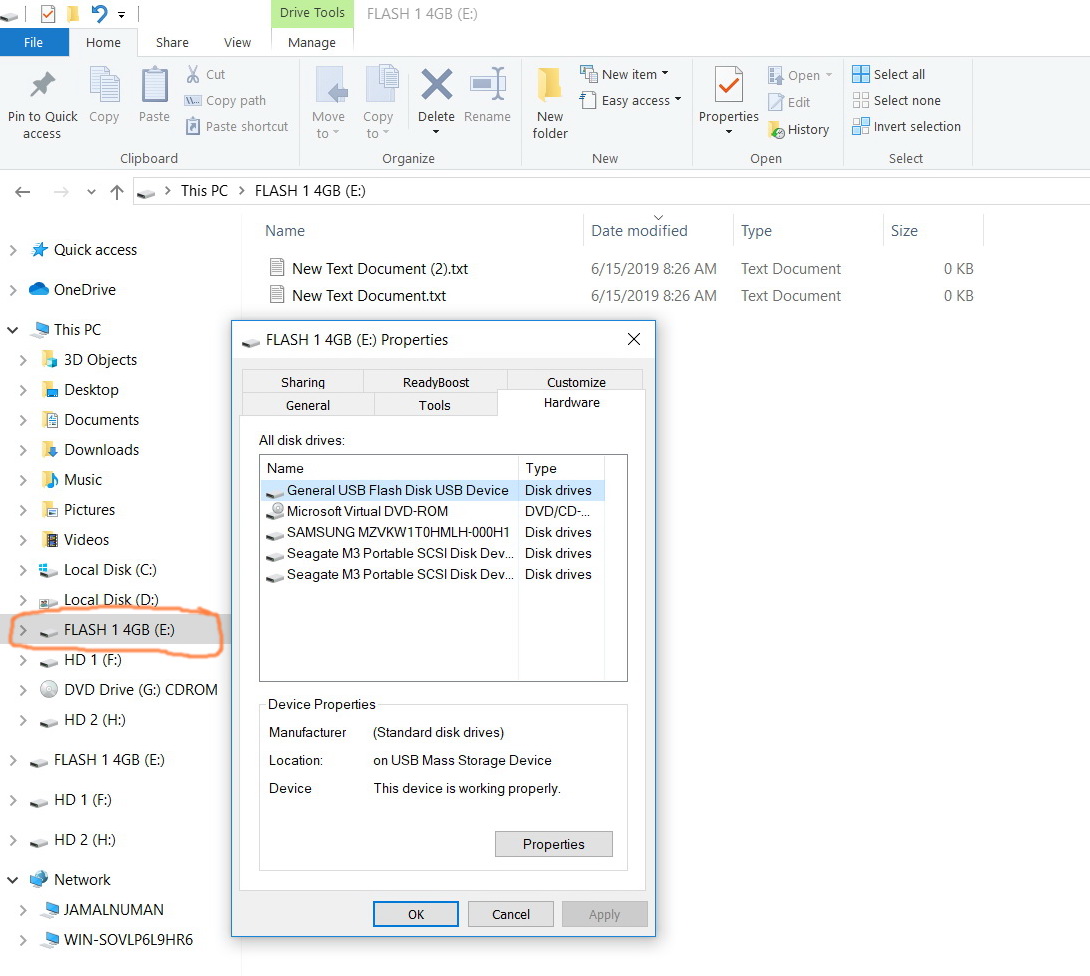Expand Local Disk (C:) in the sidebar

coord(22,569)
